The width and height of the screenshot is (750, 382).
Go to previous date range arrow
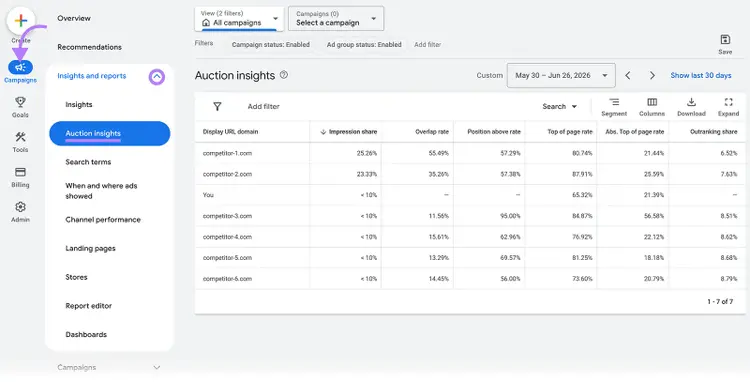pyautogui.click(x=628, y=76)
